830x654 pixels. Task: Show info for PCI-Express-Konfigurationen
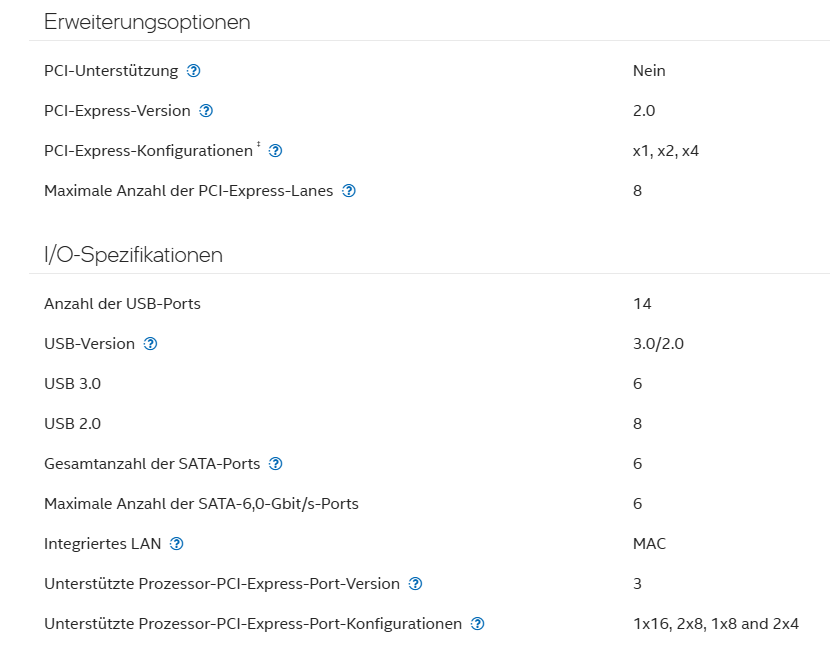click(276, 151)
